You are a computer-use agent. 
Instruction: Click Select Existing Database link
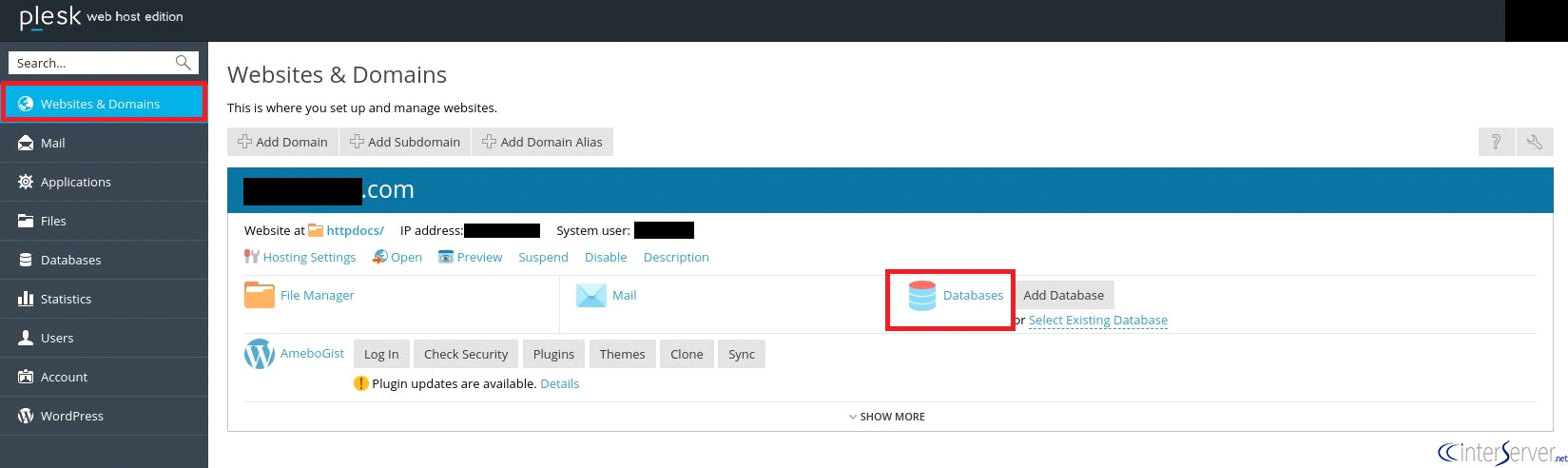coord(1098,321)
